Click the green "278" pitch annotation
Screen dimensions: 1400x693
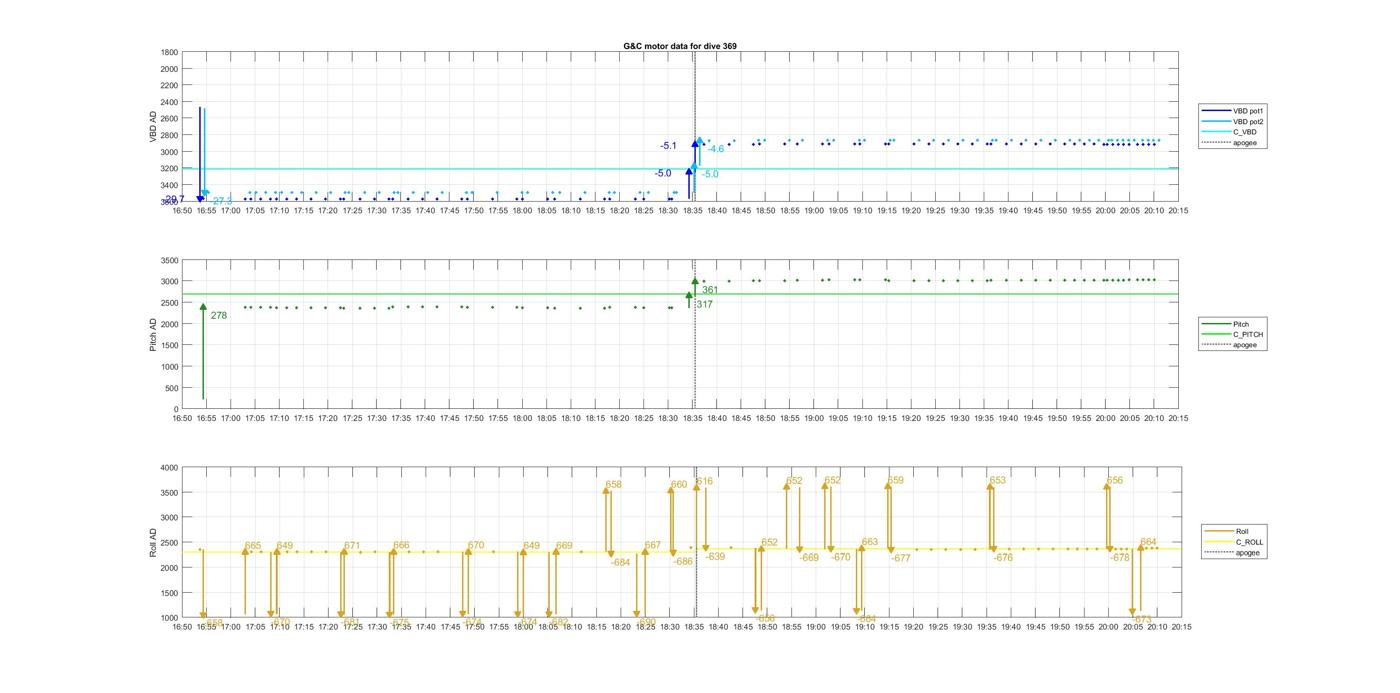(x=219, y=316)
